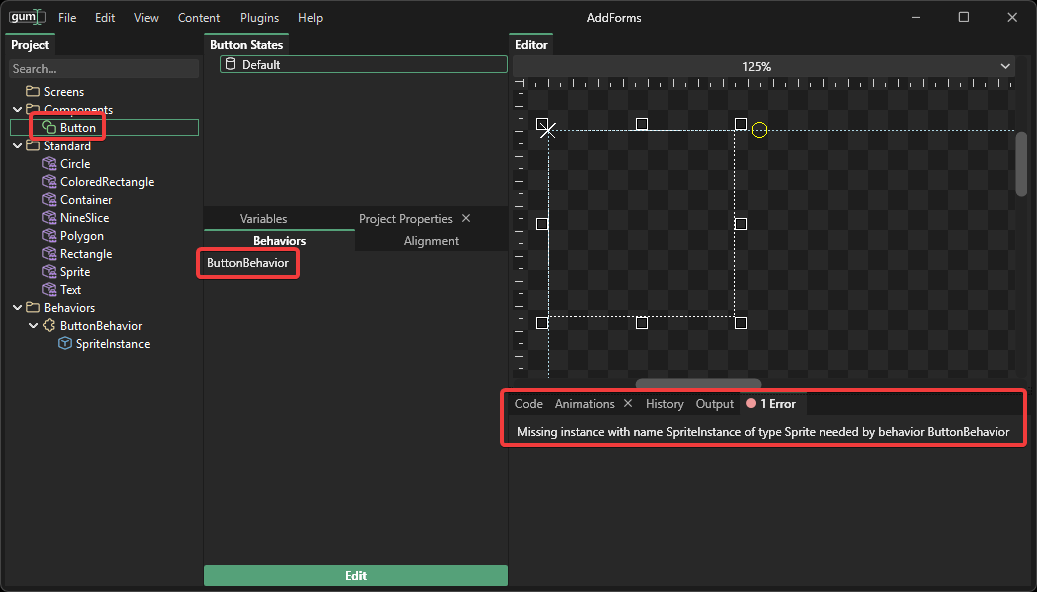The height and width of the screenshot is (592, 1037).
Task: Select the ButtonBehavior gear icon in the tree
Action: tap(50, 326)
